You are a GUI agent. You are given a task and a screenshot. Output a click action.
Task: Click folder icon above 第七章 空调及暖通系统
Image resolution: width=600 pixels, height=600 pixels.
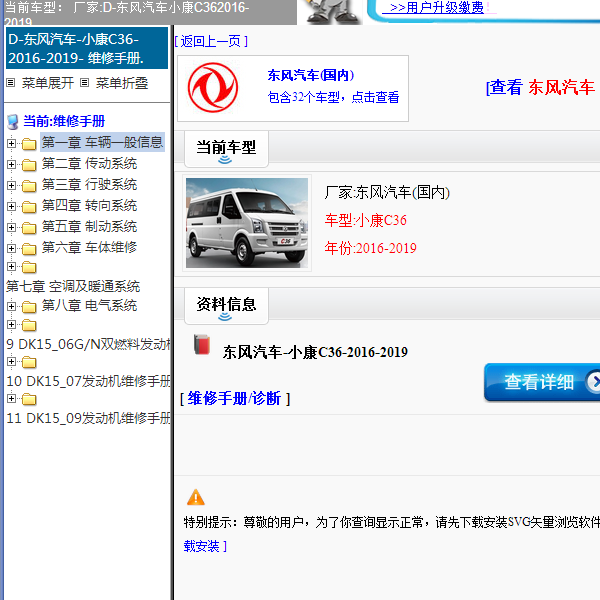coord(29,267)
